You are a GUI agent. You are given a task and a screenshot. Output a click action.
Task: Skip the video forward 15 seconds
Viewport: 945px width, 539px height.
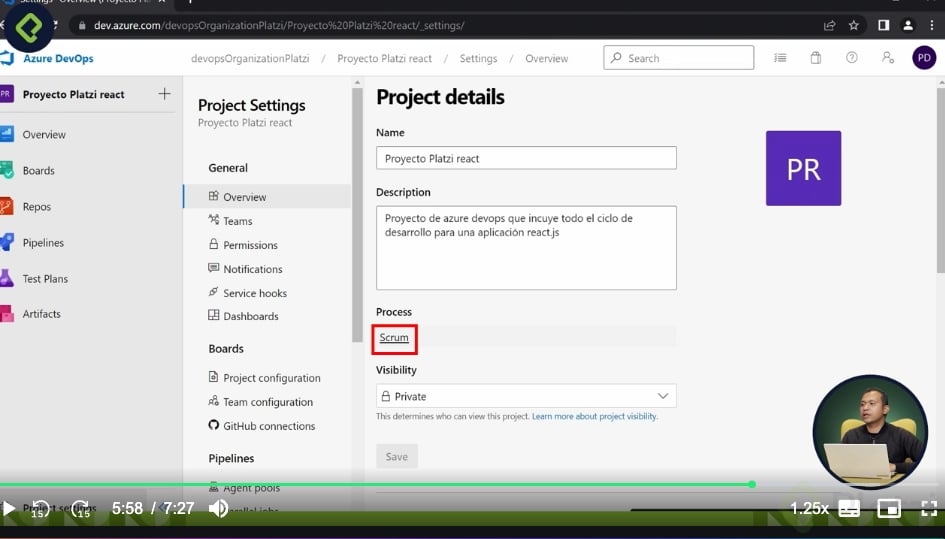[x=81, y=509]
